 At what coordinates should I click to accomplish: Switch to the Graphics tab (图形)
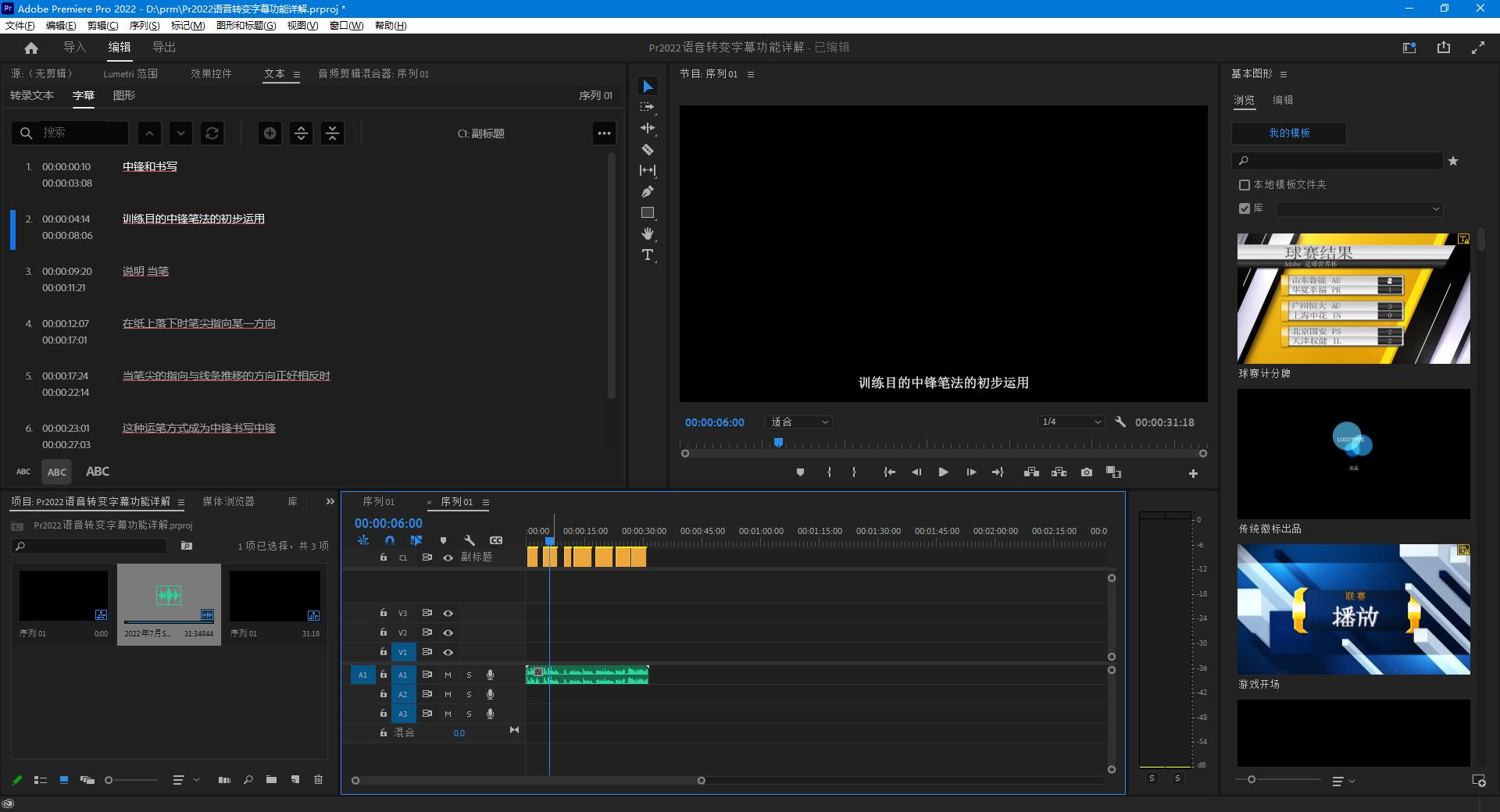124,95
